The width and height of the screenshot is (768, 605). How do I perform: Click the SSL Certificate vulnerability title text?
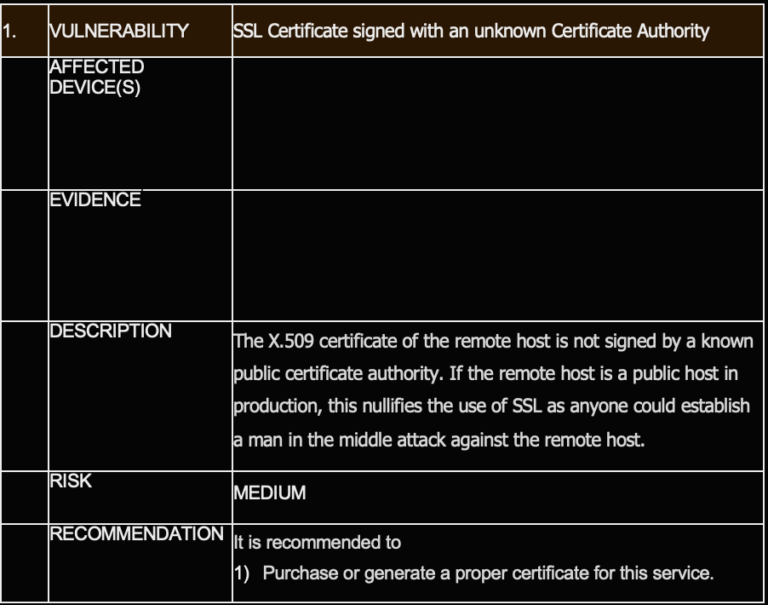[x=470, y=30]
